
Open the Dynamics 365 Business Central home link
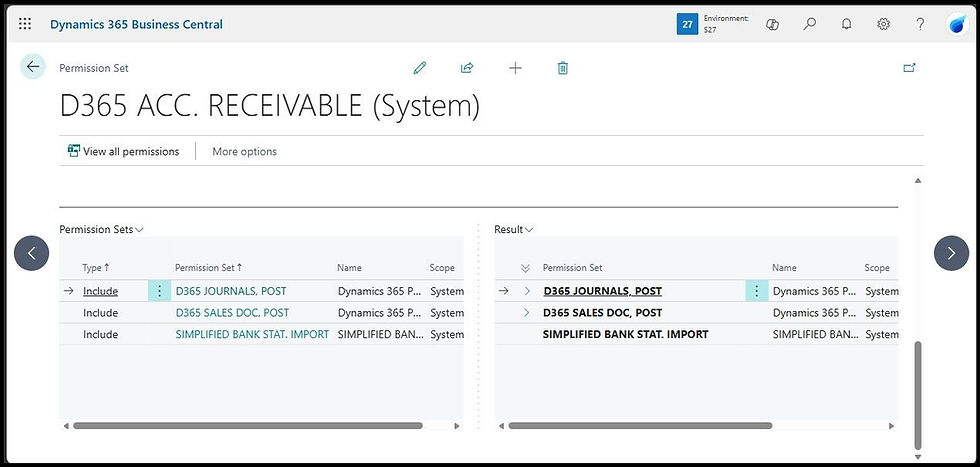point(136,24)
